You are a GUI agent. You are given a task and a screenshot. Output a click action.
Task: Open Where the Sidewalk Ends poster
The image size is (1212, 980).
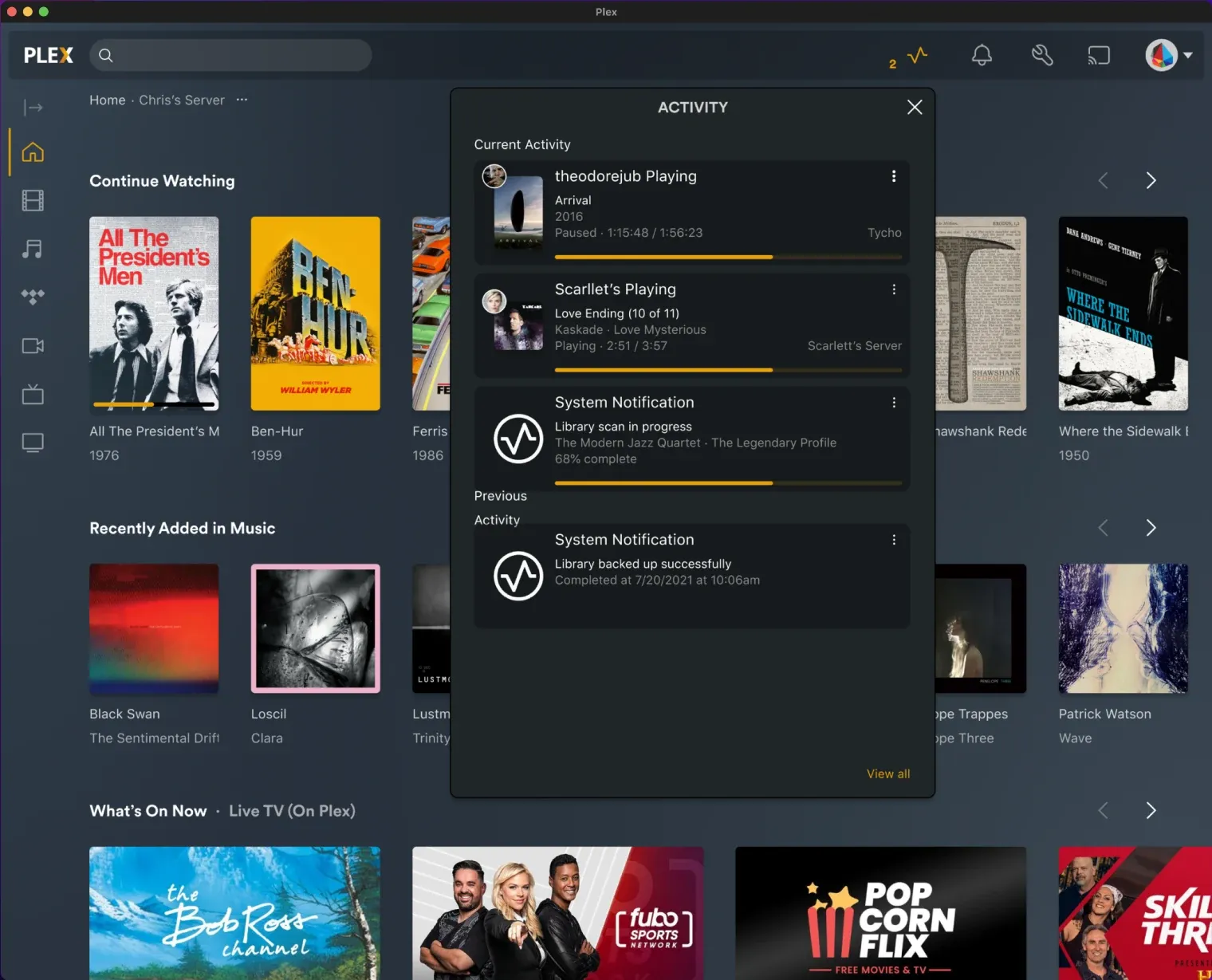tap(1123, 313)
